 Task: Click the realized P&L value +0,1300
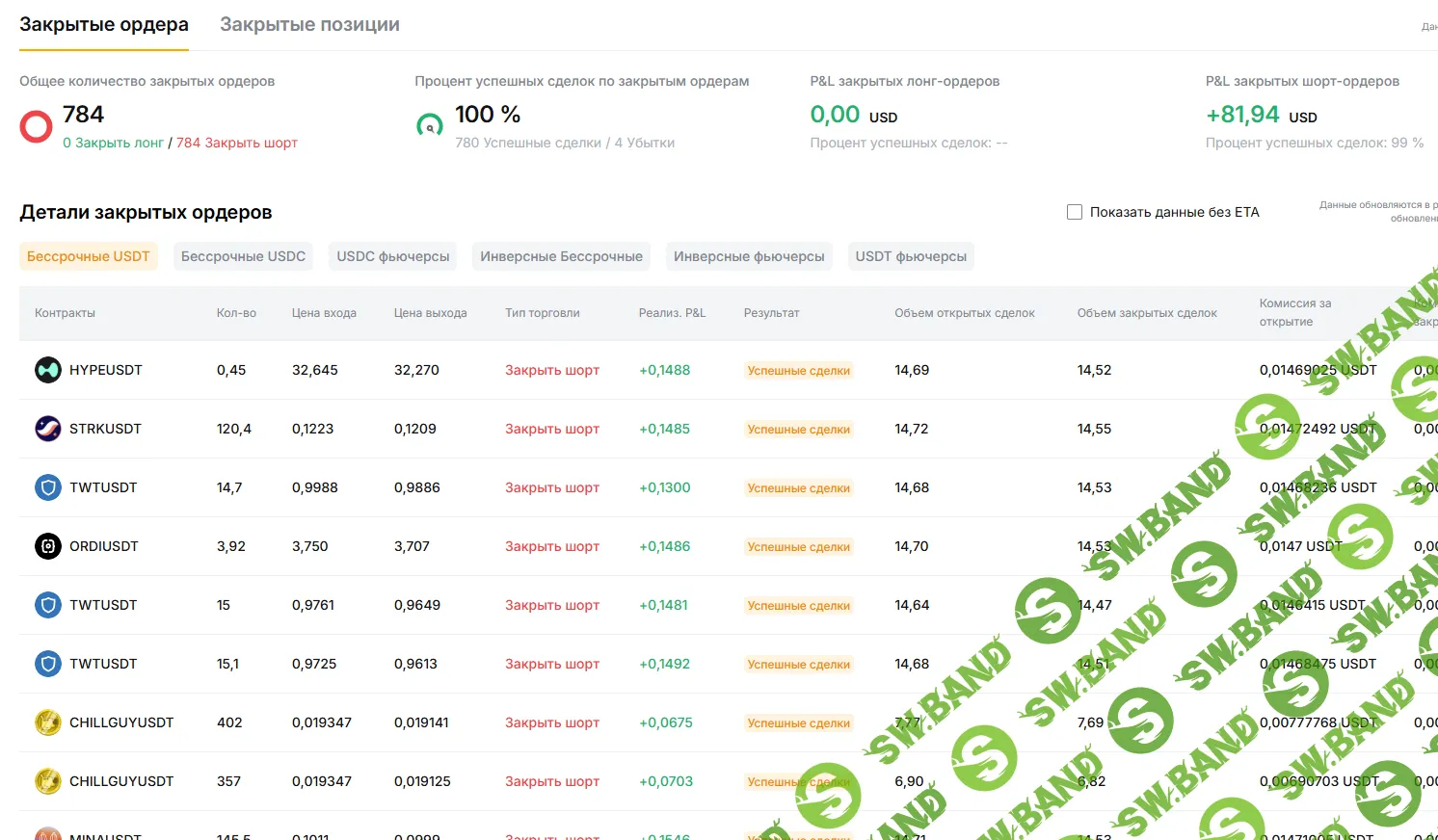664,487
